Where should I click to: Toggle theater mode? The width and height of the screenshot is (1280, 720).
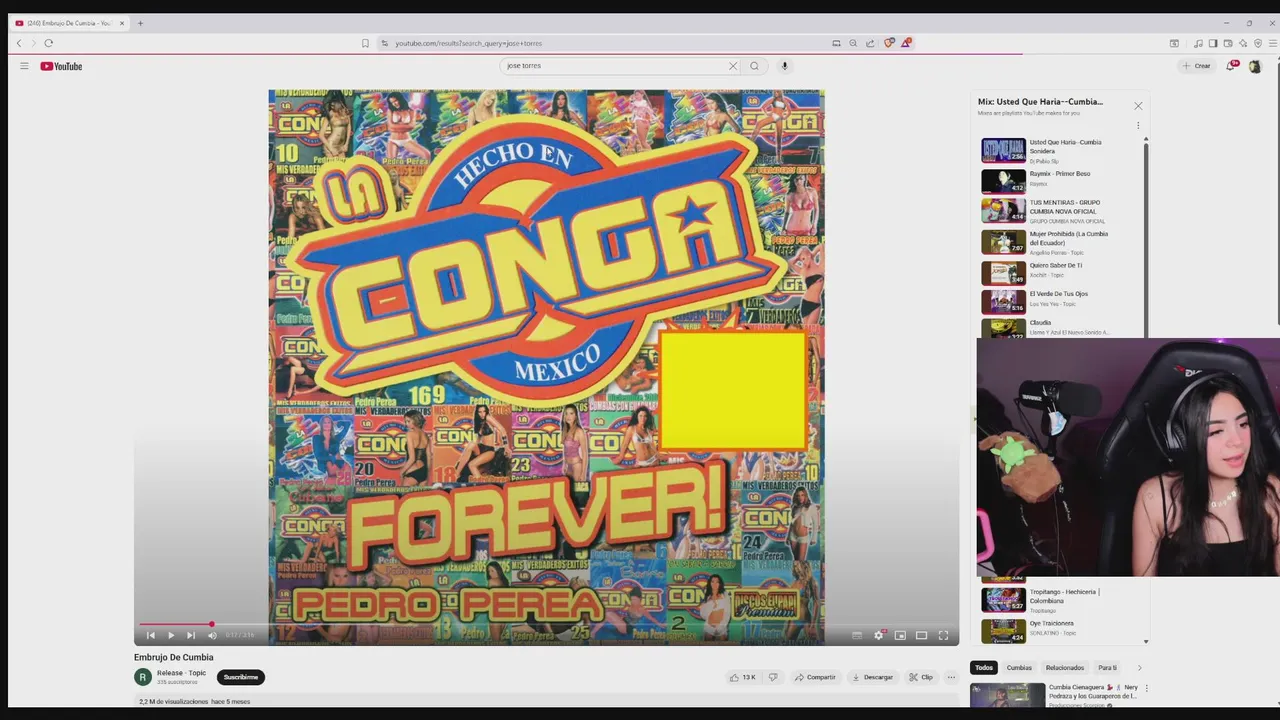[x=921, y=635]
